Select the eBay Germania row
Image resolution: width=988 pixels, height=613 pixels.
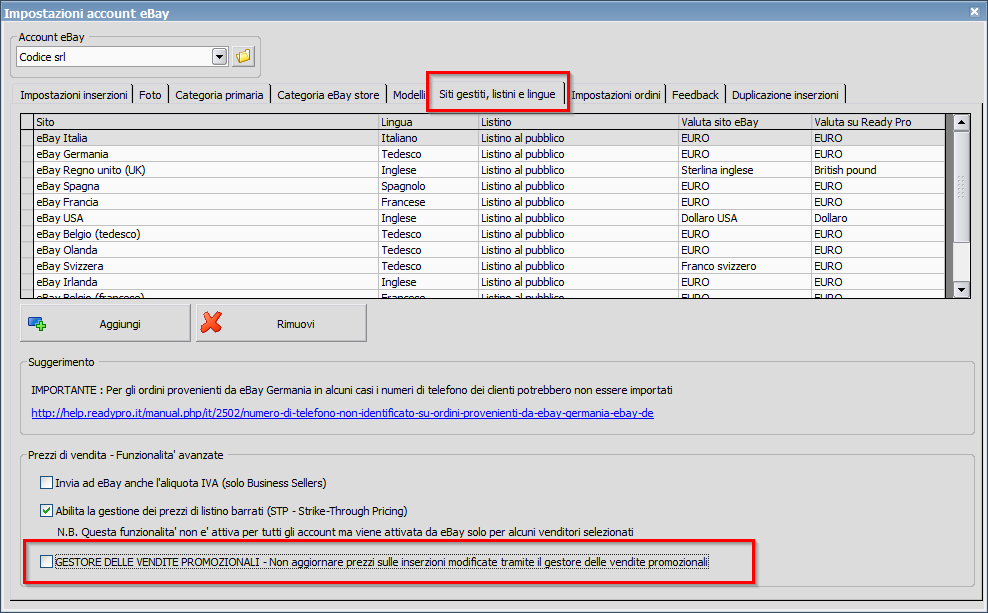point(483,154)
